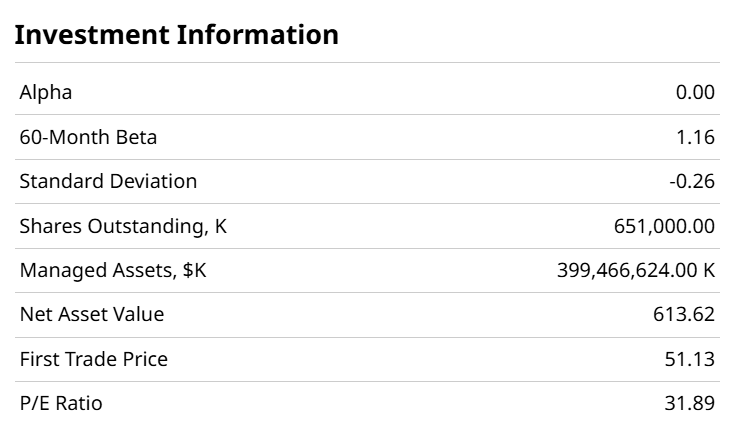Select the Managed Assets, $K label

tap(113, 270)
